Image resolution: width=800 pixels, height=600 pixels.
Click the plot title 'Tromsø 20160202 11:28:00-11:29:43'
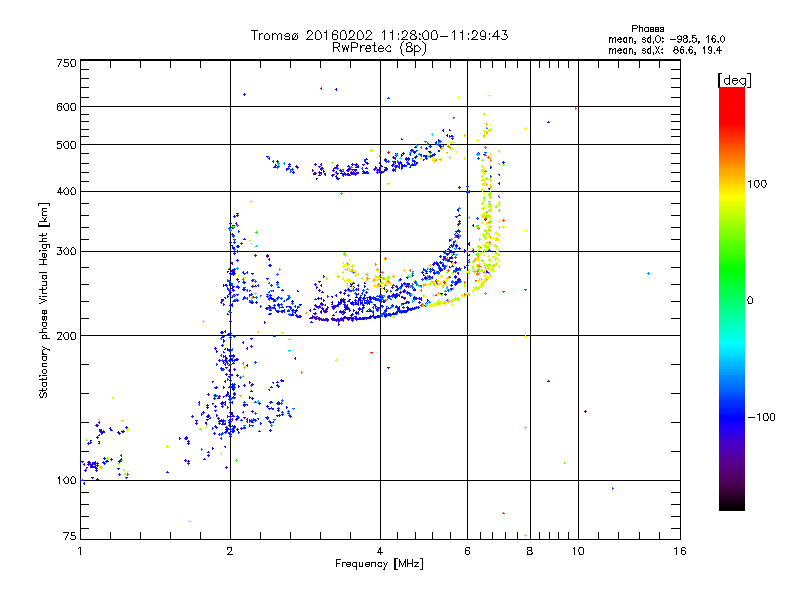coord(379,35)
